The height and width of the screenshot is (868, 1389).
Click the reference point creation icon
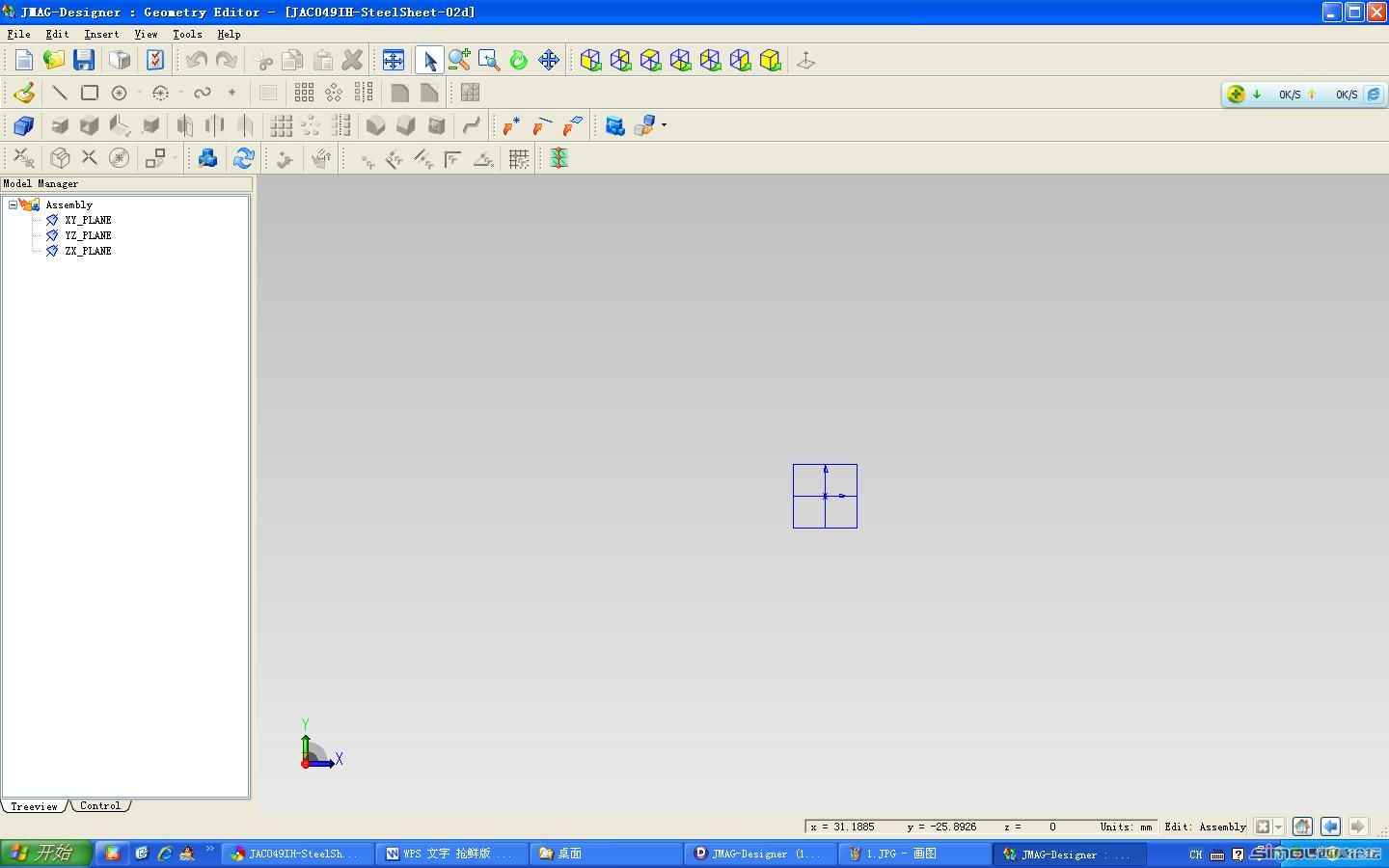[x=511, y=125]
